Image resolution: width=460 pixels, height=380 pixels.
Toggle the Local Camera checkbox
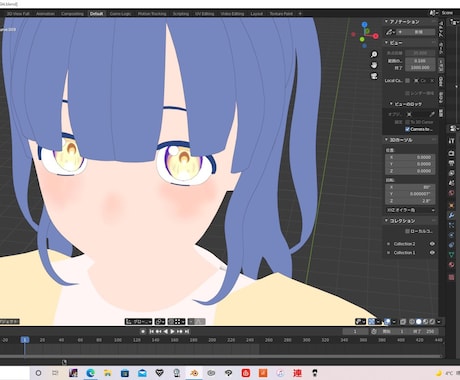(x=407, y=81)
